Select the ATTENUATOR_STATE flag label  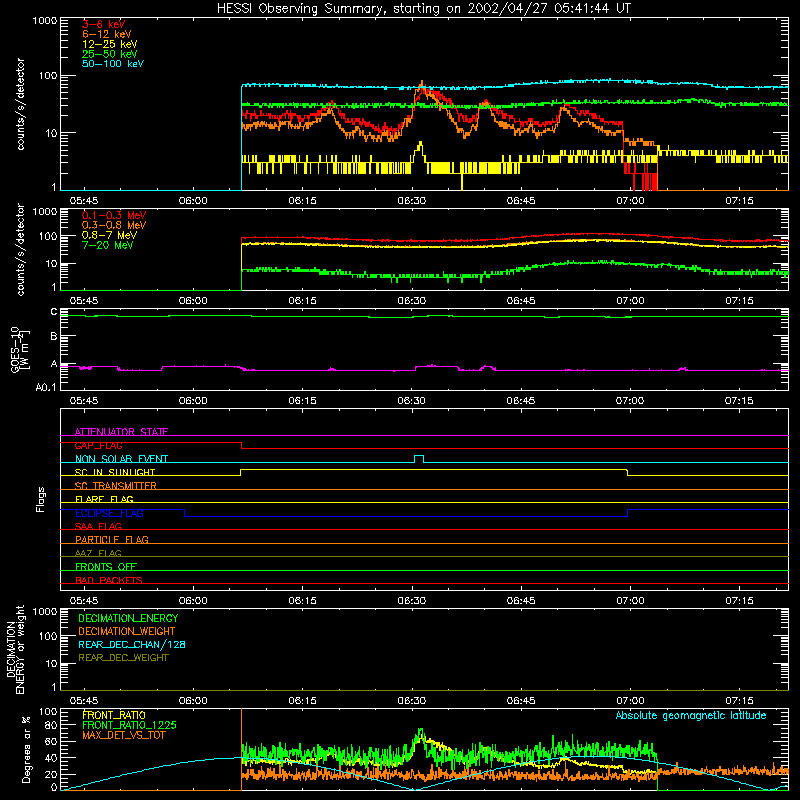pyautogui.click(x=121, y=432)
